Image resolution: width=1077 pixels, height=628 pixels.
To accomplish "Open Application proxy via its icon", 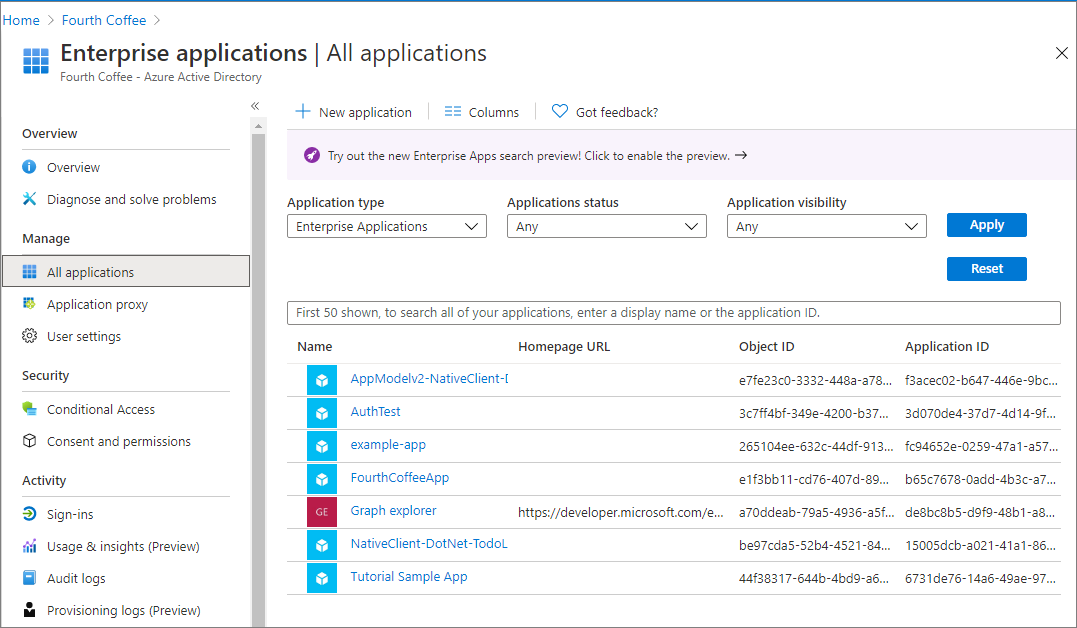I will tap(30, 304).
